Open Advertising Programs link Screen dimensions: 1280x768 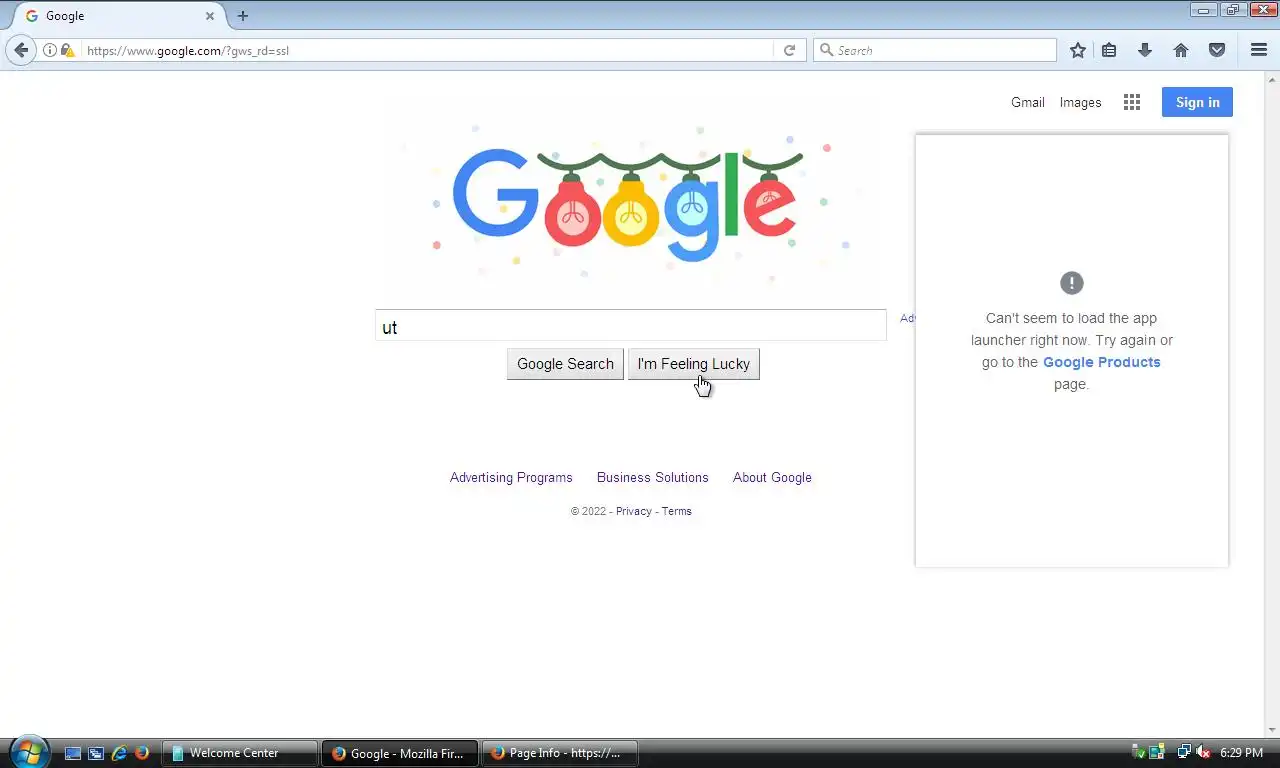click(511, 477)
